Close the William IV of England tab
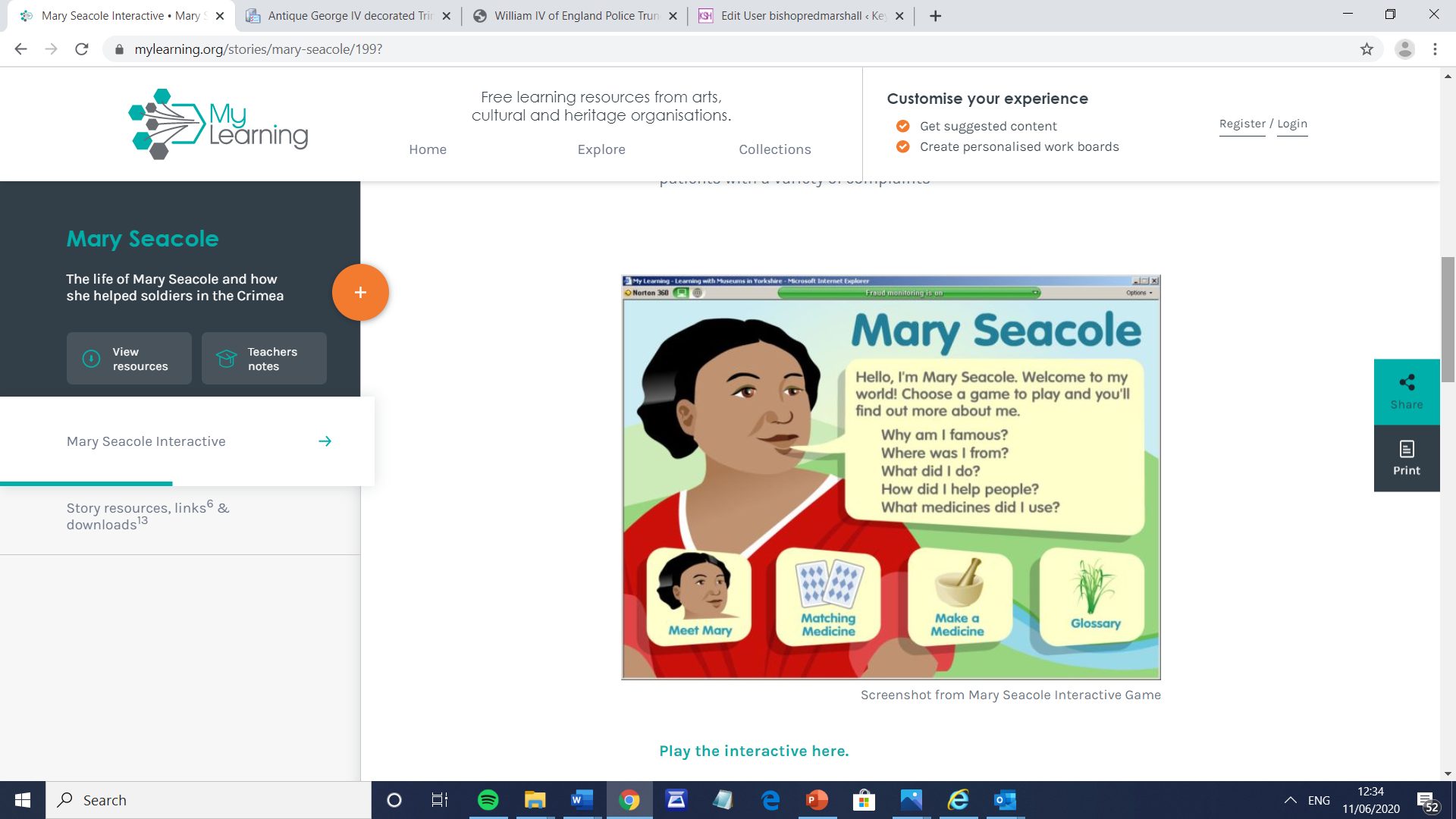 coord(673,16)
